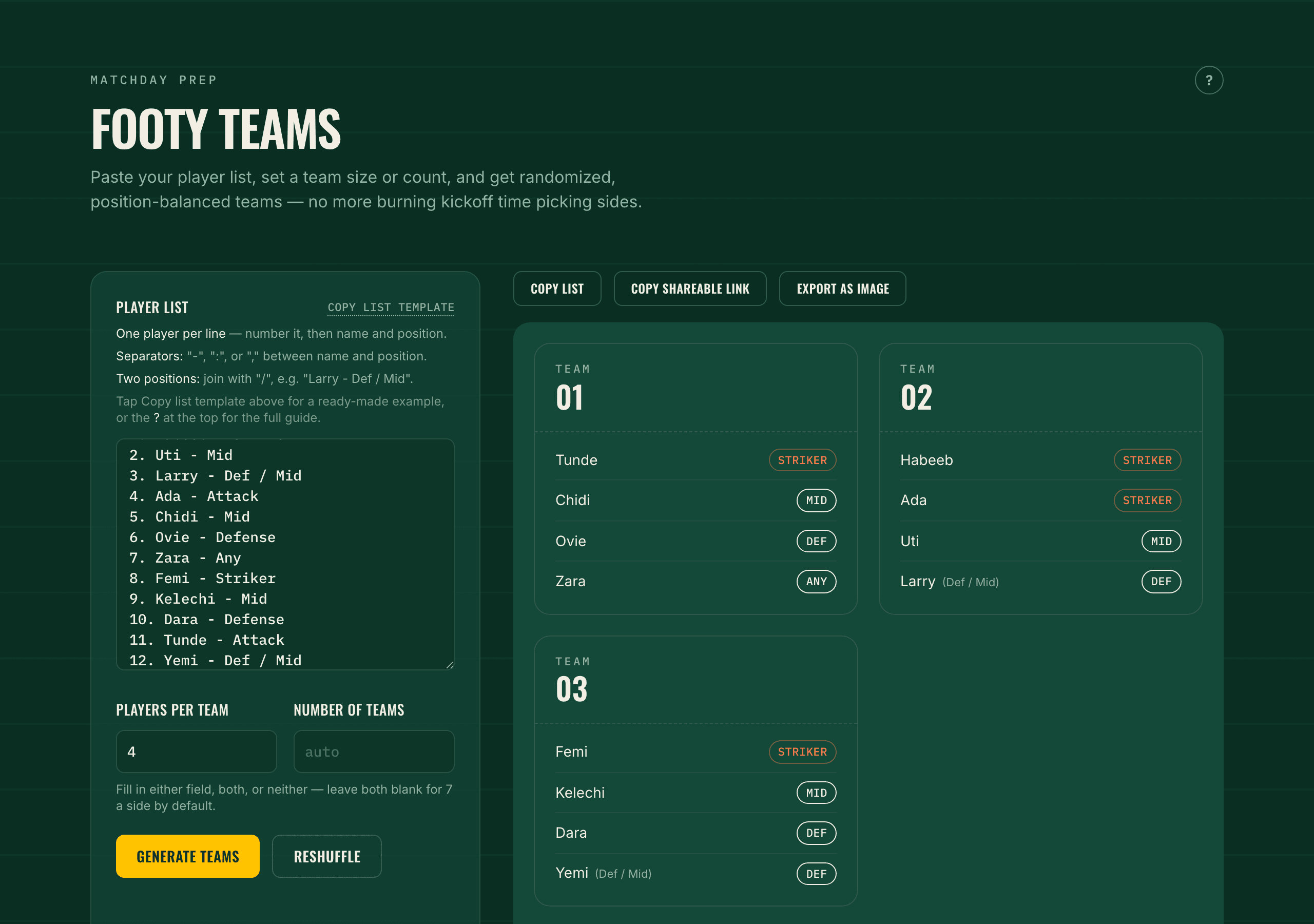Image resolution: width=1314 pixels, height=924 pixels.
Task: Click Larry's '(Def / Mid)' note
Action: pyautogui.click(x=971, y=582)
